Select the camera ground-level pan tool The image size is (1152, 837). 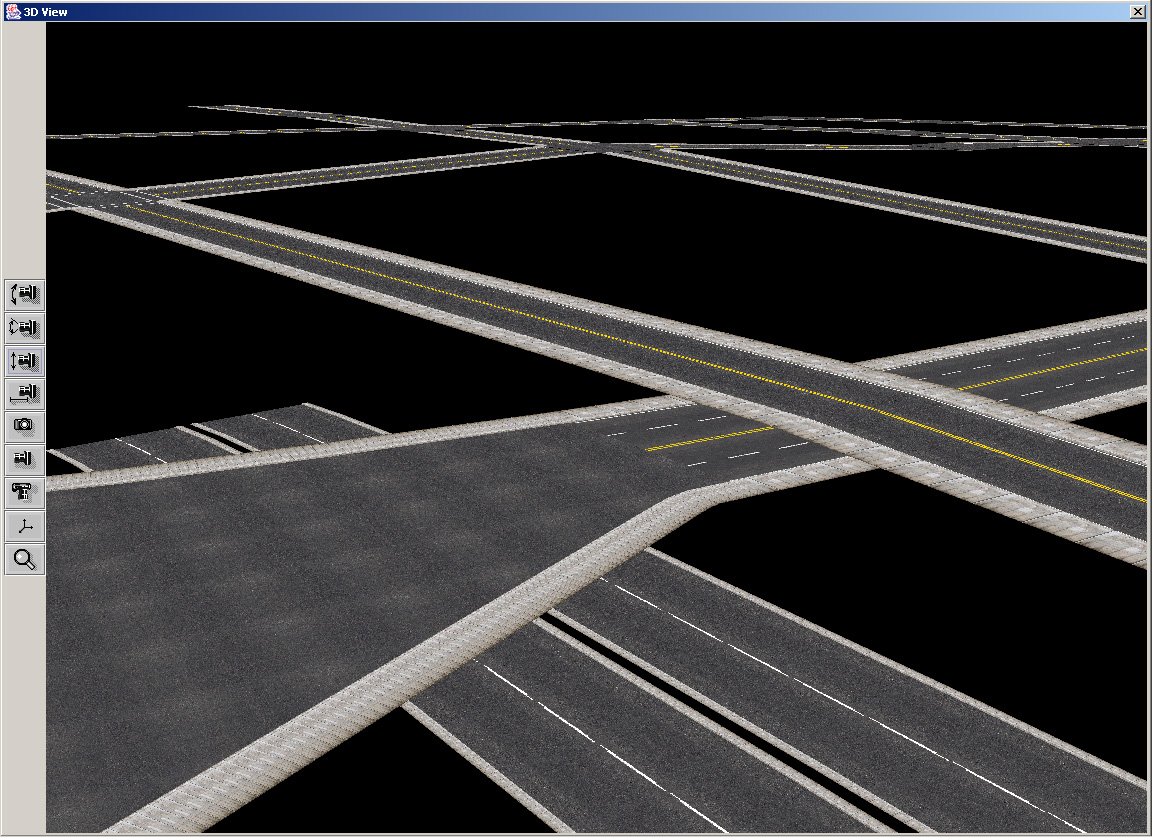coord(25,394)
